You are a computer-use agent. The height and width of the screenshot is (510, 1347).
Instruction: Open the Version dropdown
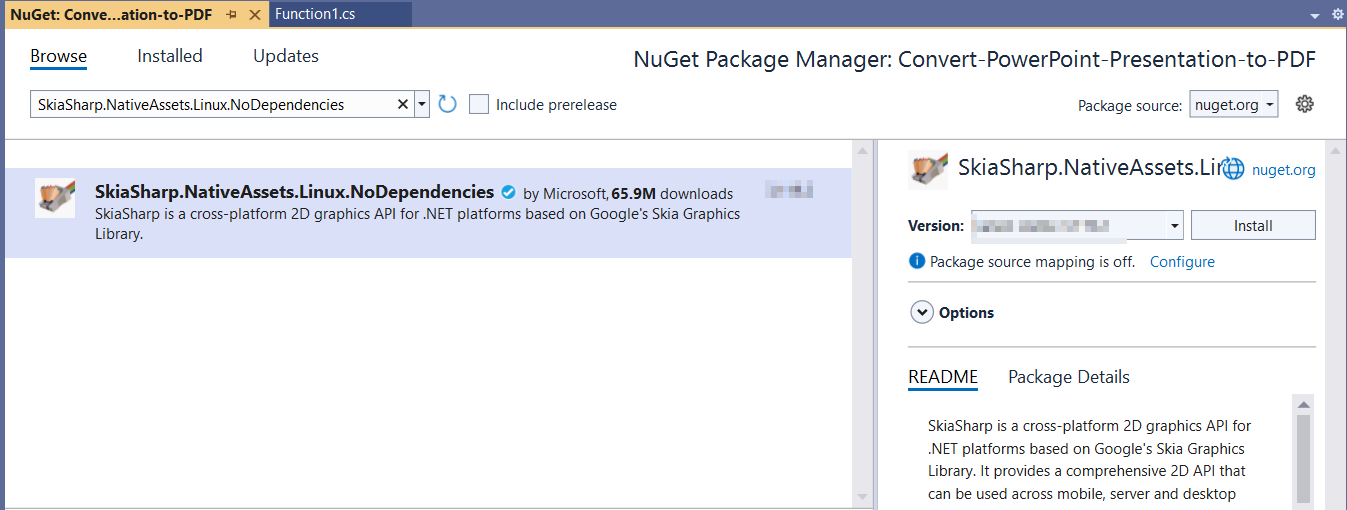tap(1076, 226)
